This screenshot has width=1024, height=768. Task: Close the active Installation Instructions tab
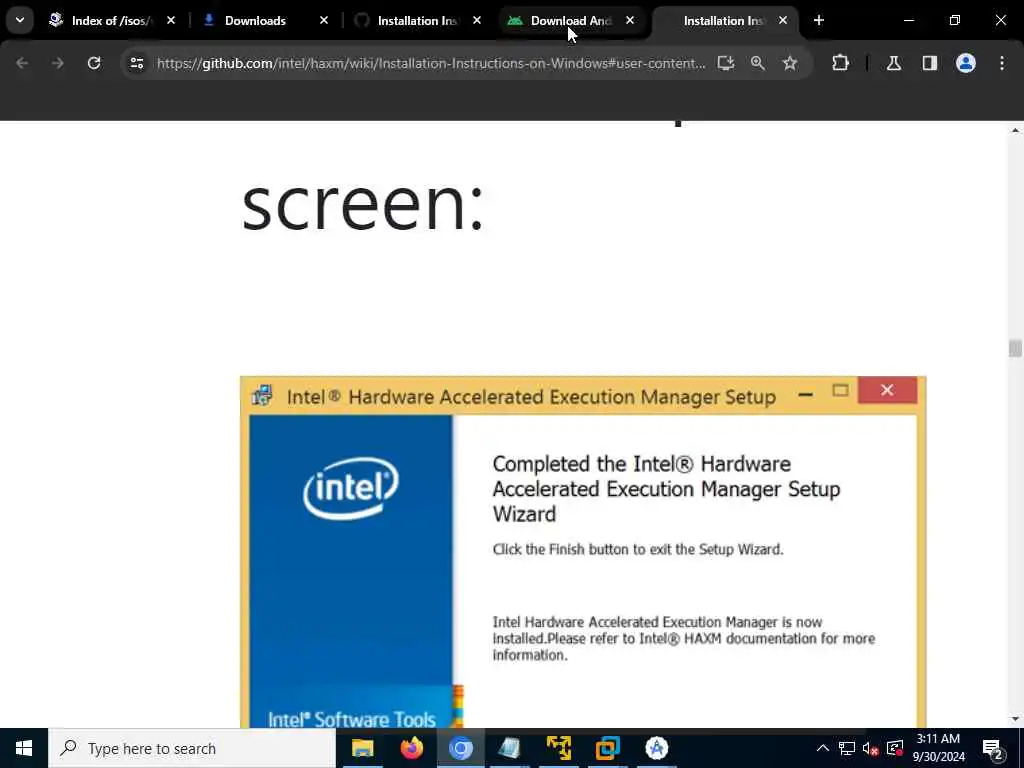[x=782, y=20]
